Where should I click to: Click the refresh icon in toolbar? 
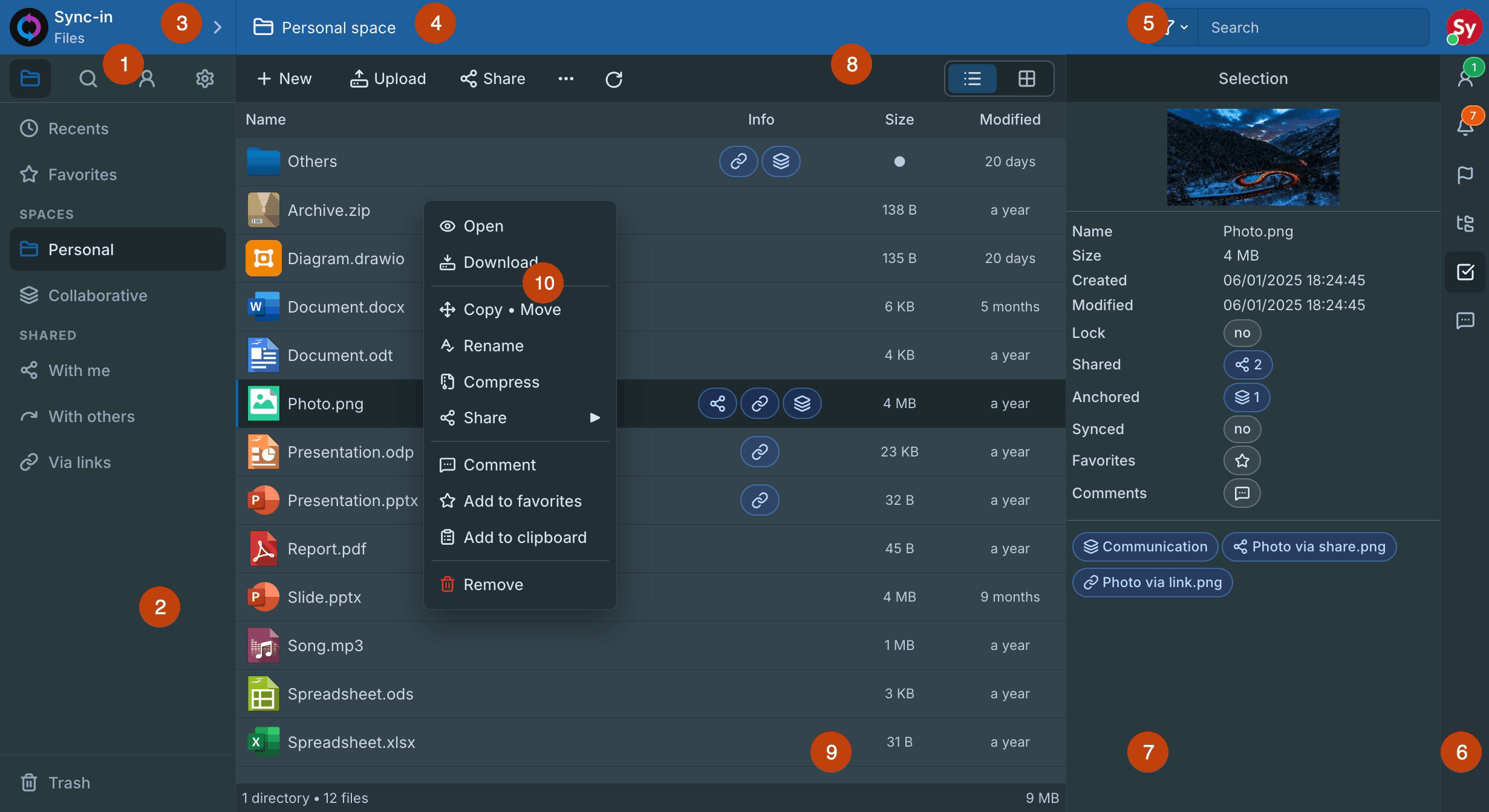coord(614,79)
